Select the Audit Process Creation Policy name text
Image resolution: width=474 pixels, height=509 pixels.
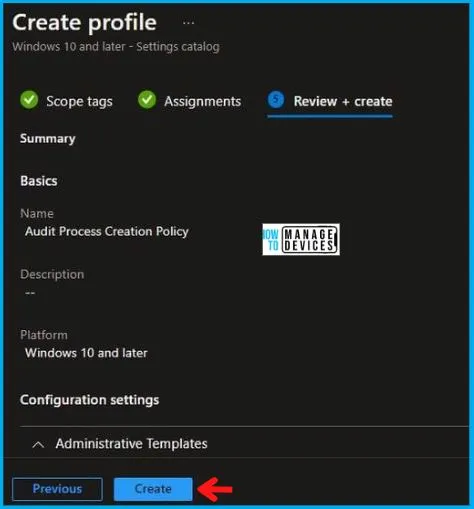pos(107,231)
